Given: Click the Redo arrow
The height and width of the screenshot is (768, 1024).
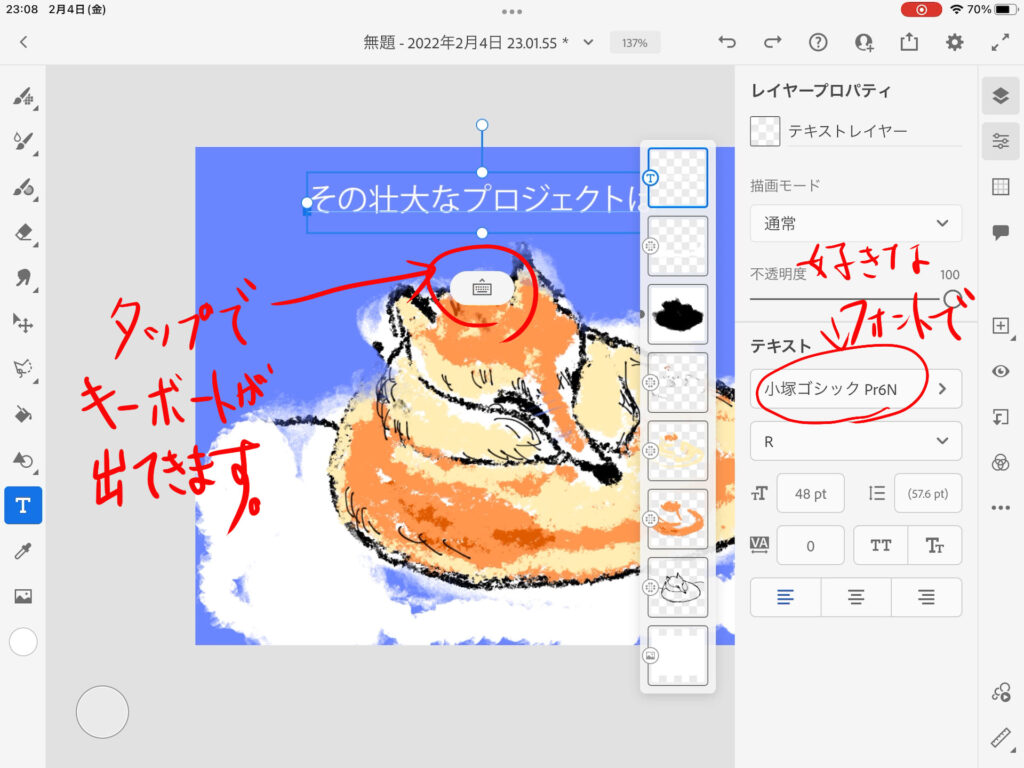Looking at the screenshot, I should (x=772, y=42).
